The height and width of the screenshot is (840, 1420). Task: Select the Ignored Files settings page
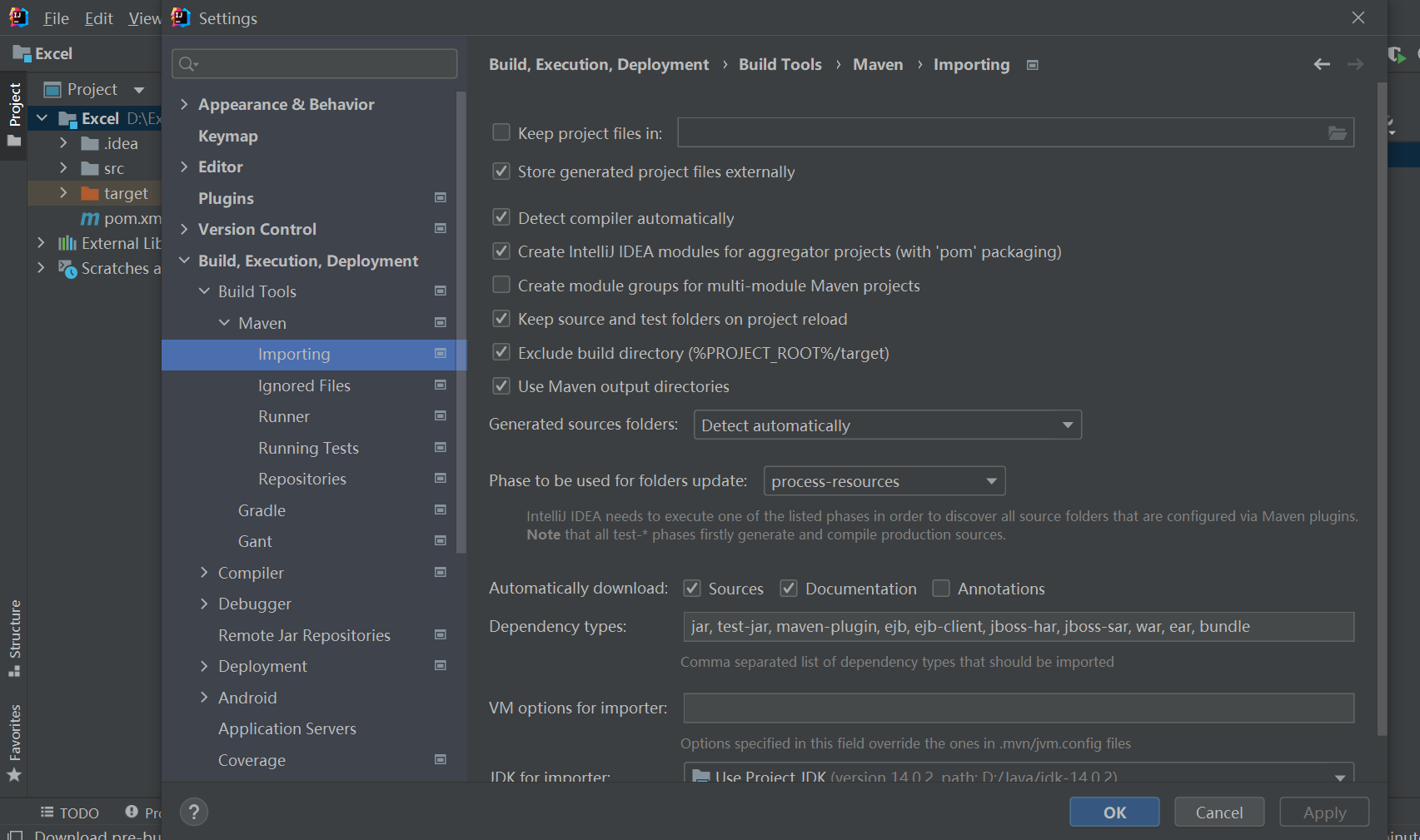tap(305, 385)
